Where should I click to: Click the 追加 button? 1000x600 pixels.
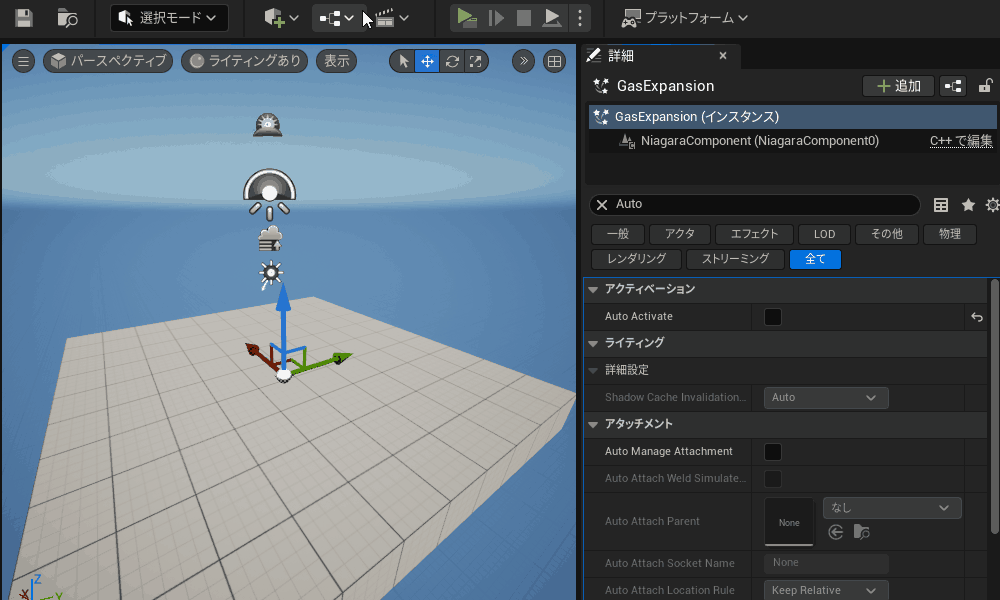click(x=897, y=86)
